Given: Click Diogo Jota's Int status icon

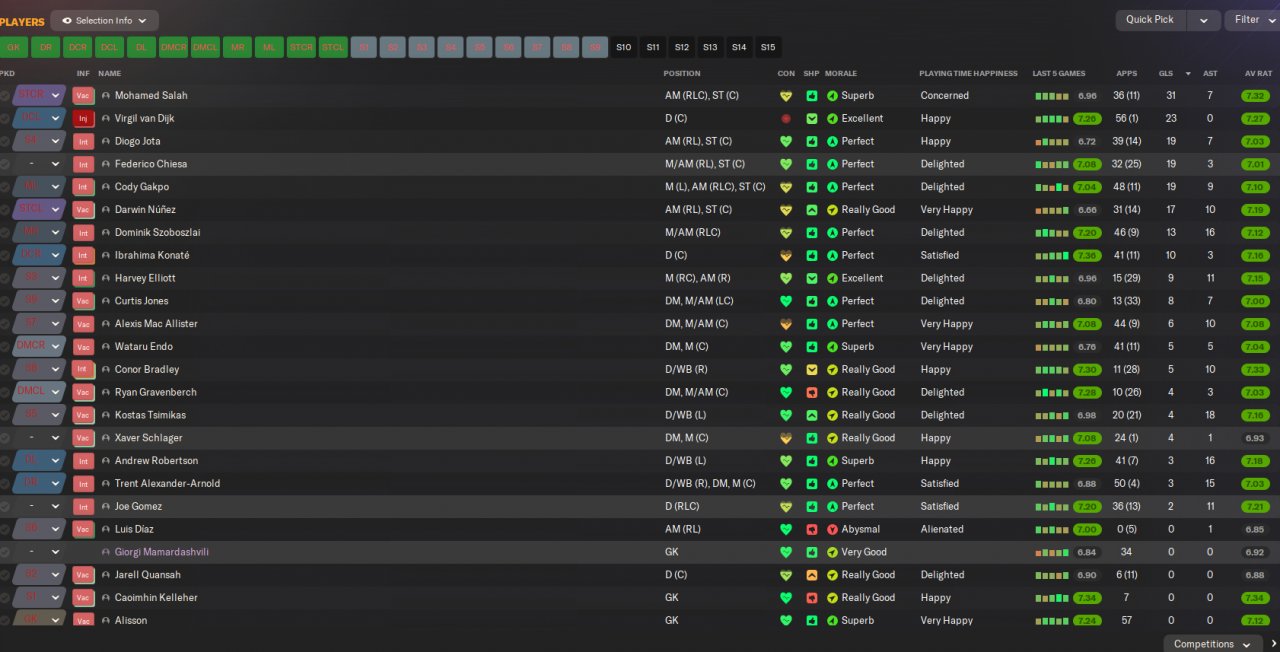Looking at the screenshot, I should (x=83, y=142).
